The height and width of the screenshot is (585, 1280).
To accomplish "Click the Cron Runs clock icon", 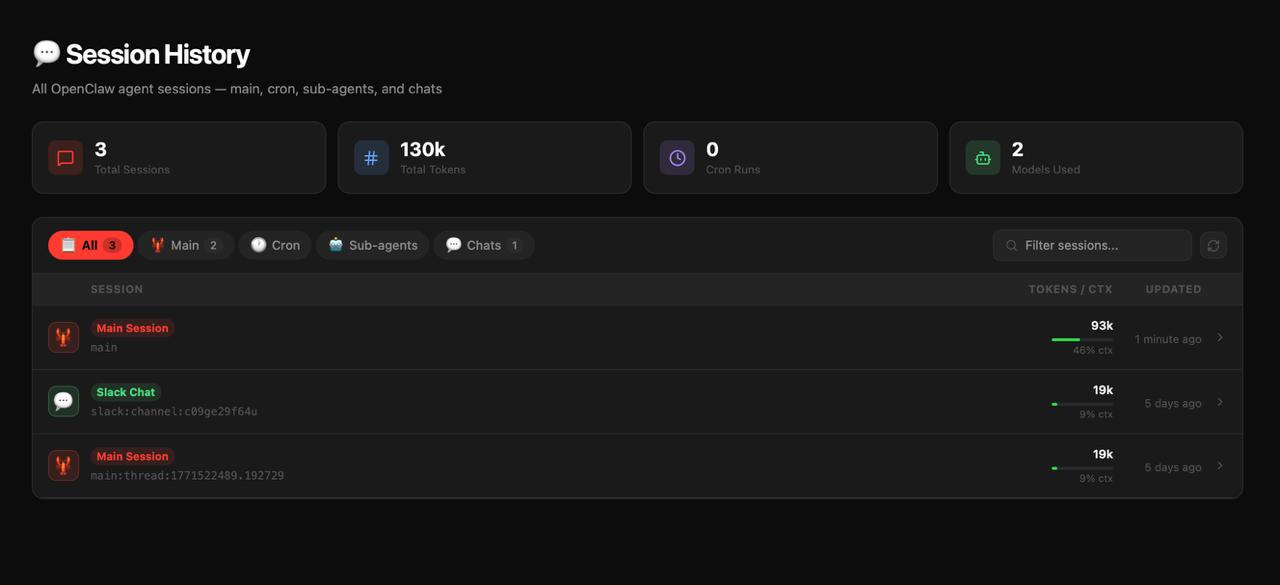I will click(677, 158).
